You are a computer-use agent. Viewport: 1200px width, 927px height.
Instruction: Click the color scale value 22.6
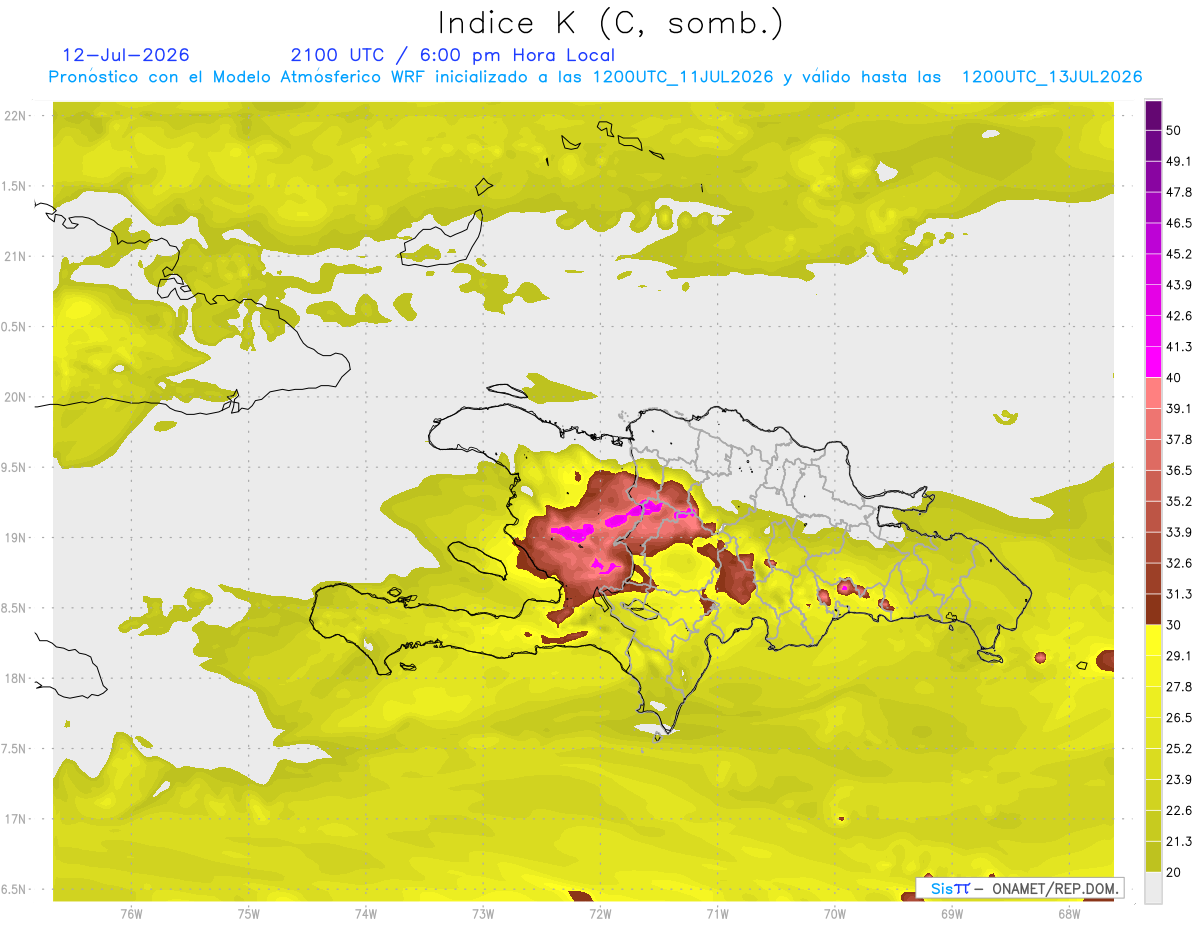tap(1178, 810)
